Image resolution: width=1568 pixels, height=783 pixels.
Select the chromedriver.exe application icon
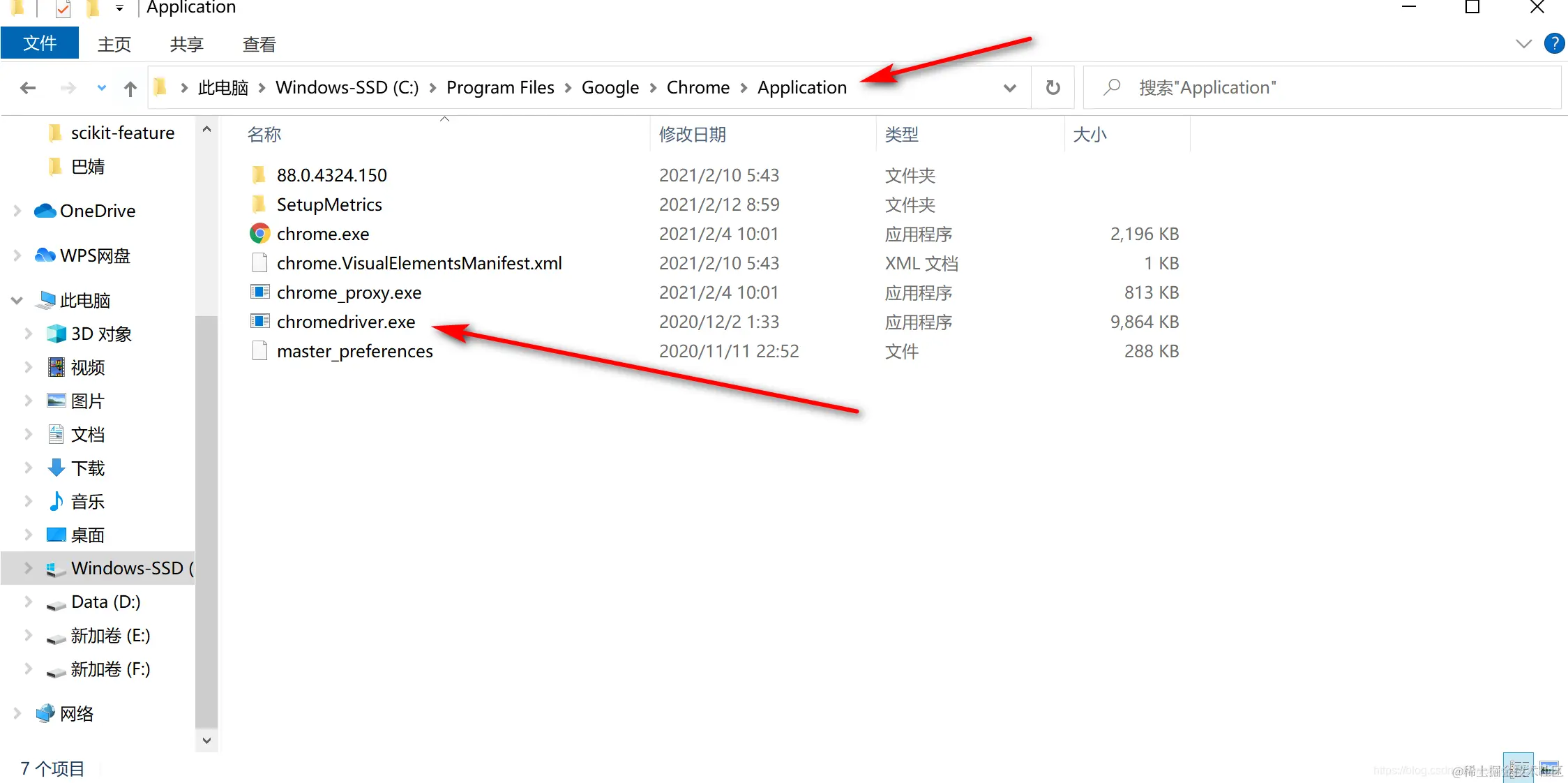click(x=259, y=321)
